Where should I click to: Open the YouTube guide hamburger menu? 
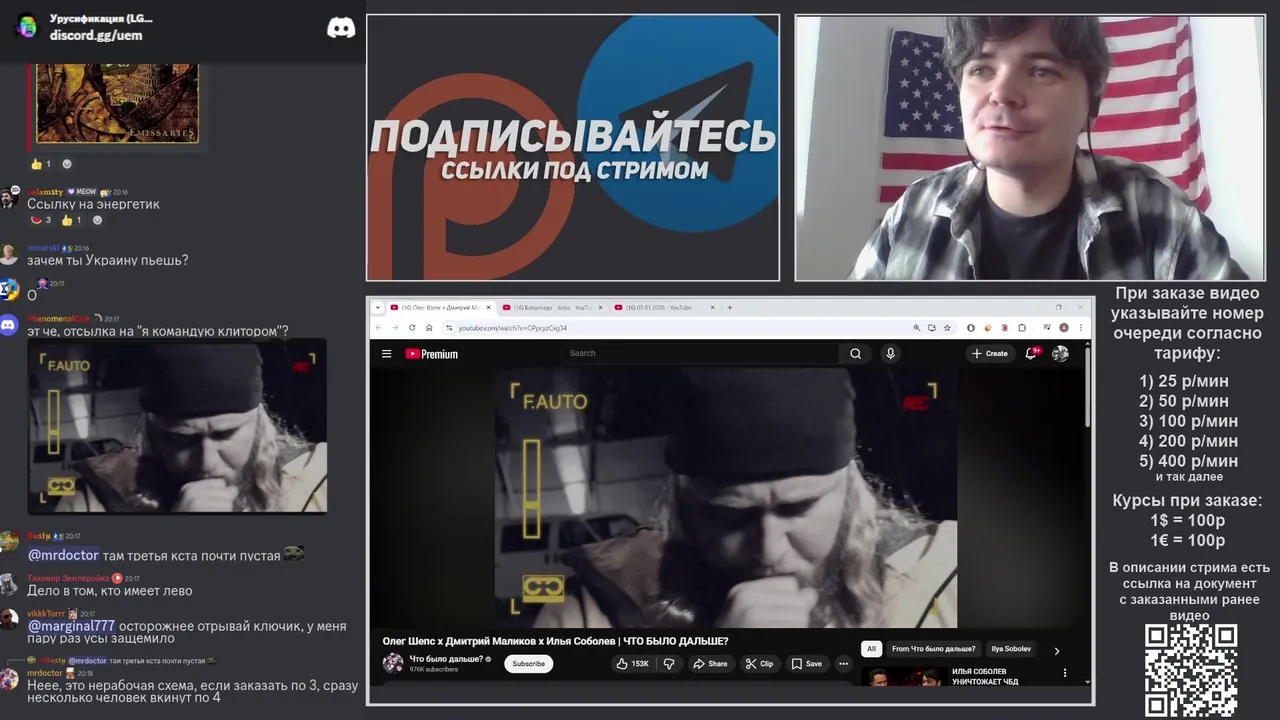tap(386, 353)
